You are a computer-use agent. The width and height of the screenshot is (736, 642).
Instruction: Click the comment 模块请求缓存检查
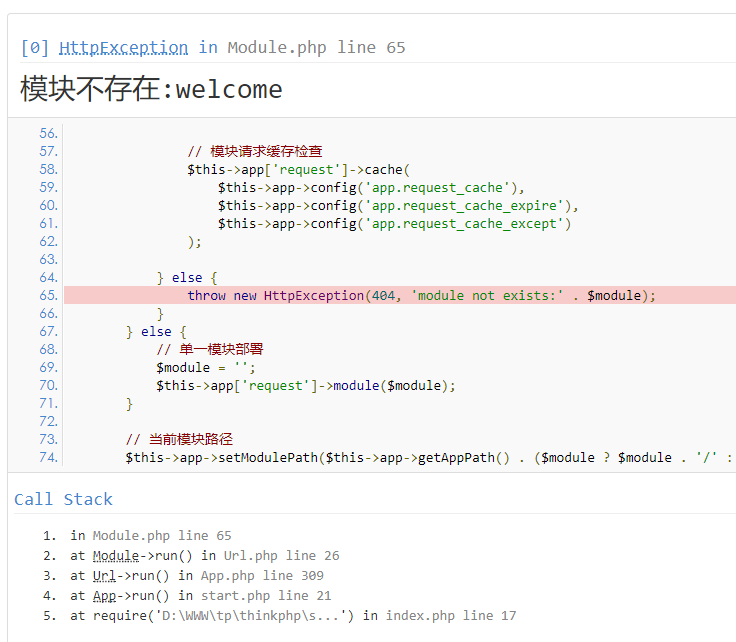coord(255,152)
